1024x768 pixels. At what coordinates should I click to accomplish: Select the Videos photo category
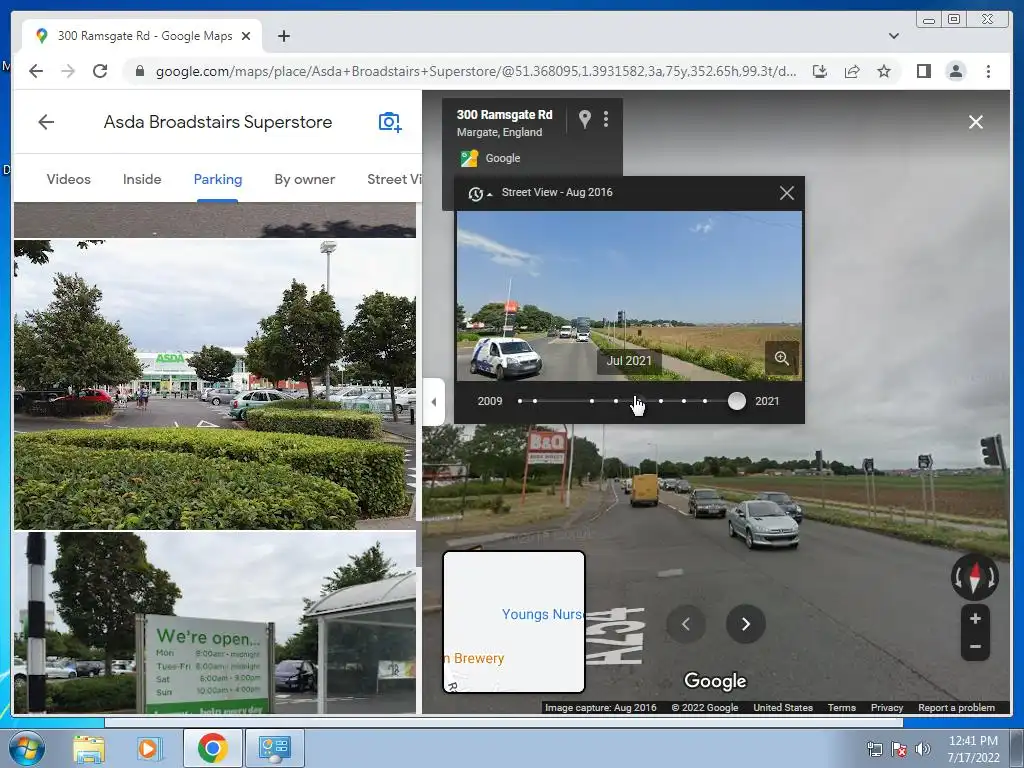[x=69, y=179]
